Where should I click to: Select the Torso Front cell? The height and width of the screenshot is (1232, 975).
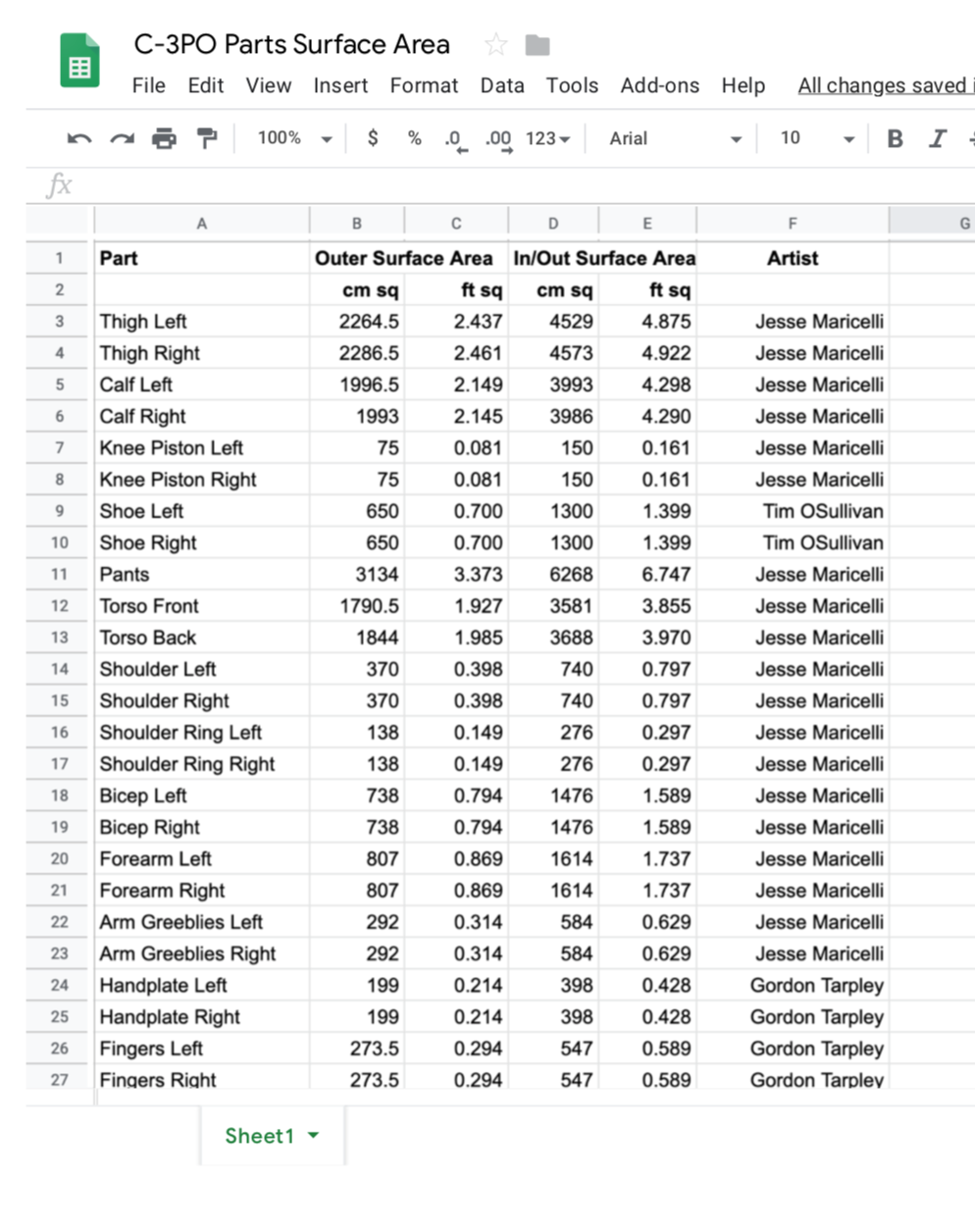pos(201,606)
